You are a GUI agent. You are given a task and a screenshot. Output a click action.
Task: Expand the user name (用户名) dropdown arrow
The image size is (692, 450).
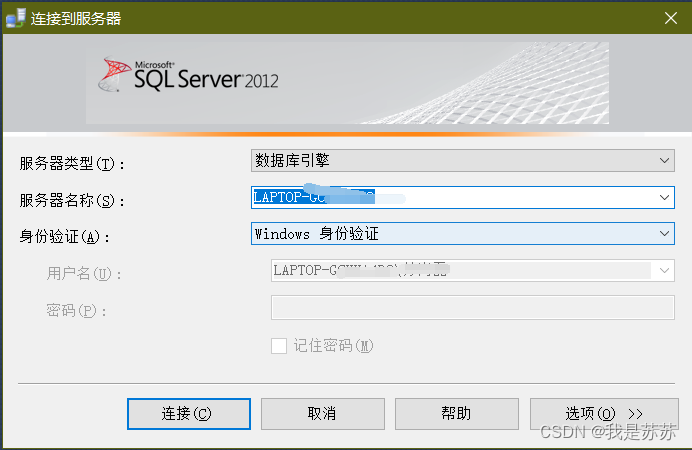664,270
